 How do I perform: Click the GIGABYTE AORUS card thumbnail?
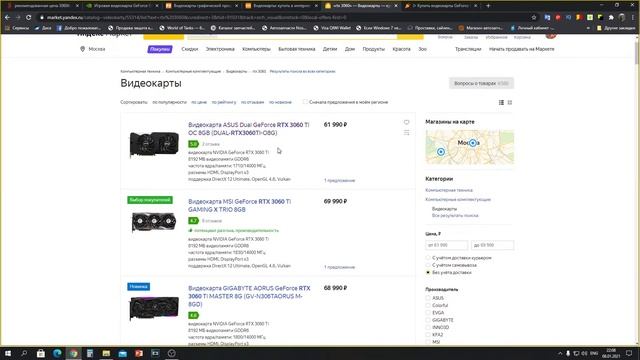pos(154,308)
